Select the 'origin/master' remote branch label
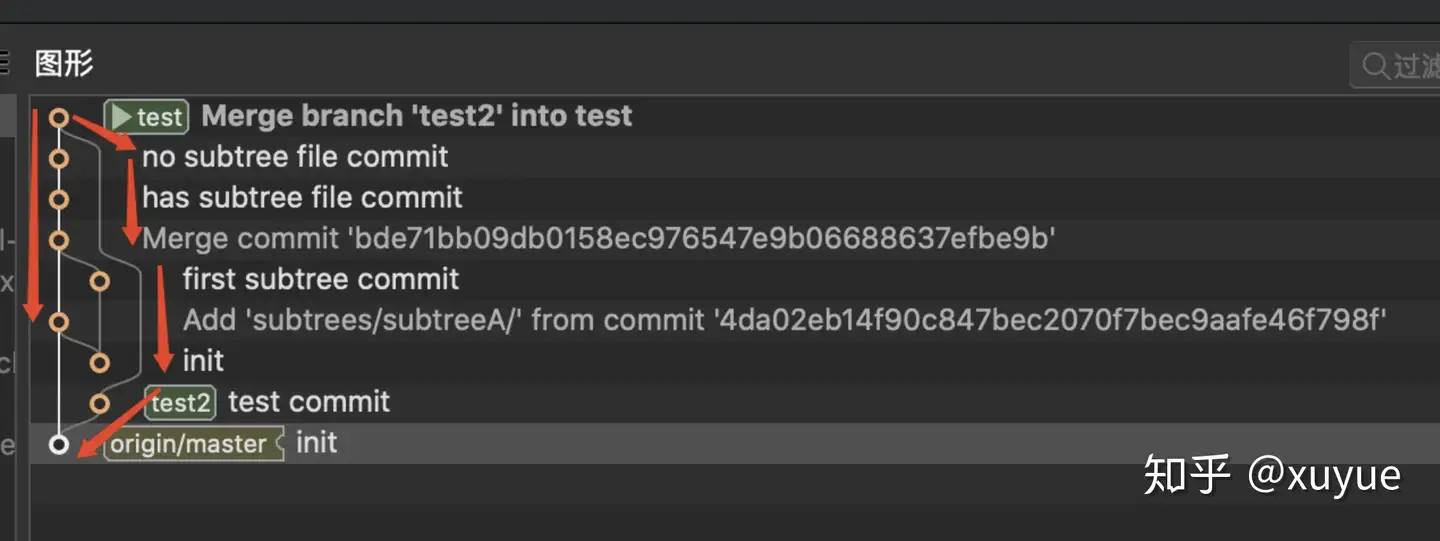1440x541 pixels. pyautogui.click(x=188, y=444)
